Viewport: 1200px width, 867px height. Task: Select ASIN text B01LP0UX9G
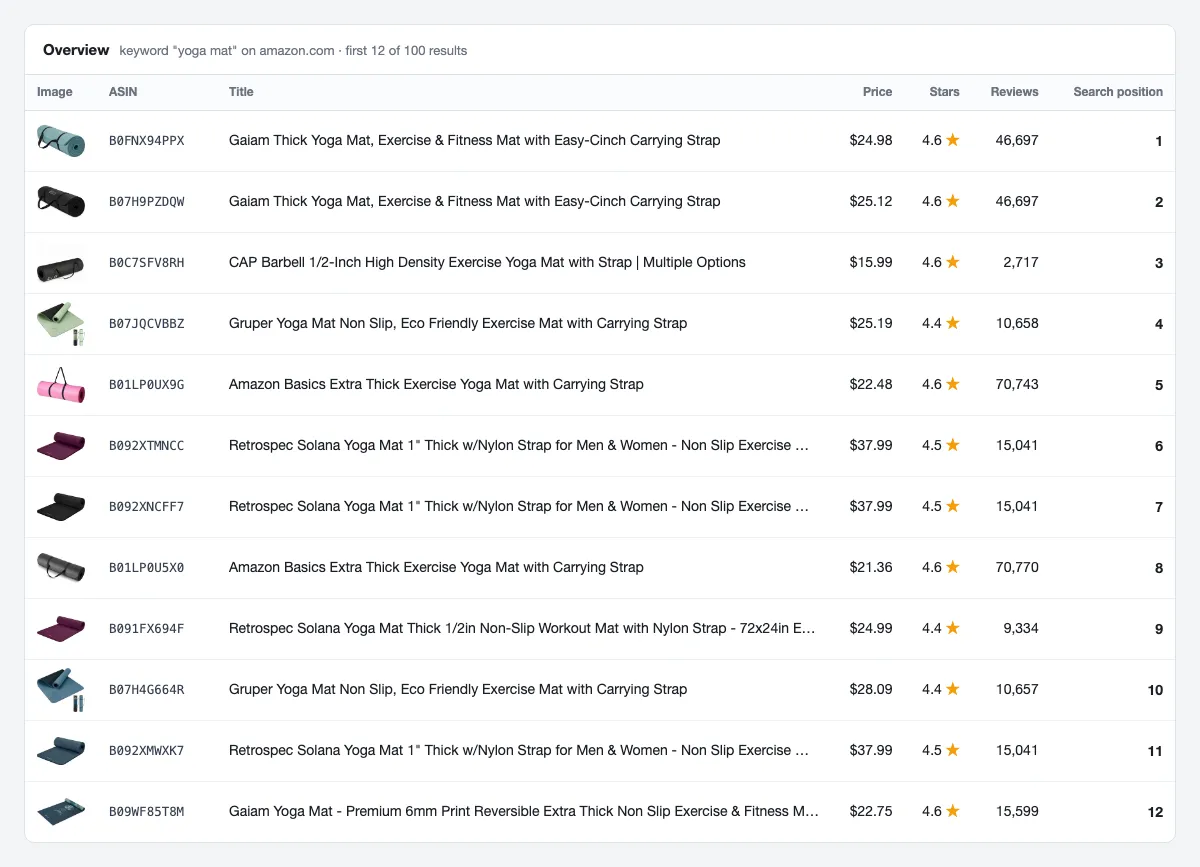pyautogui.click(x=147, y=385)
